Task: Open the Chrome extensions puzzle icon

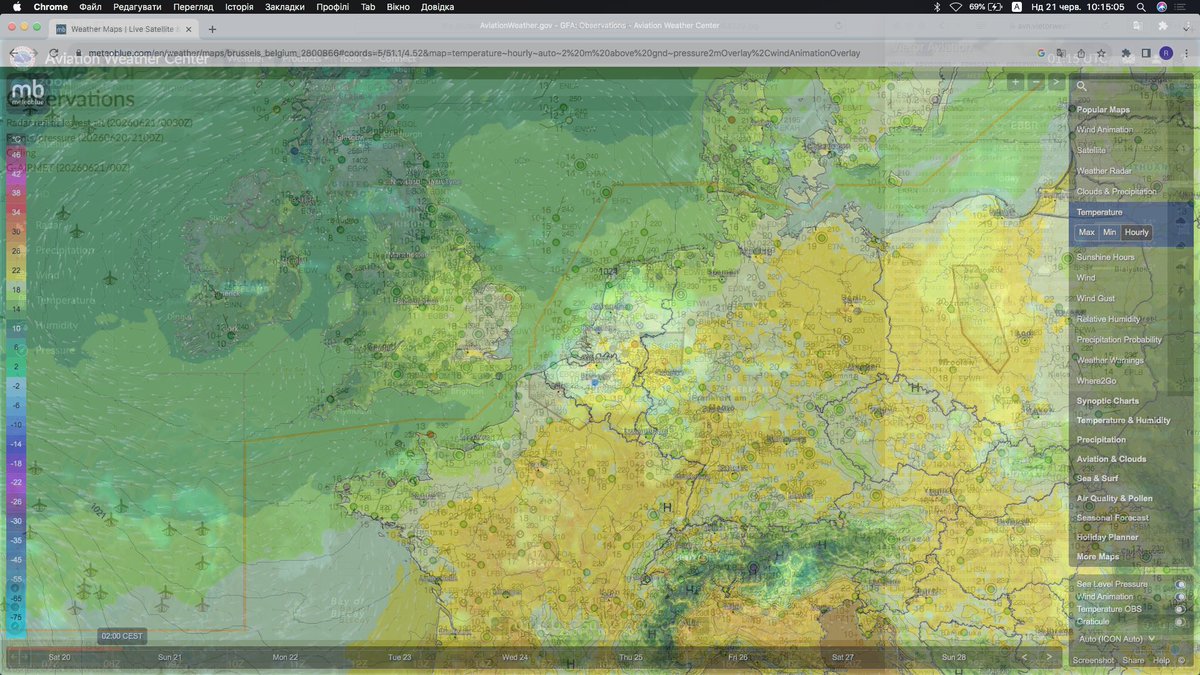Action: coord(1127,53)
